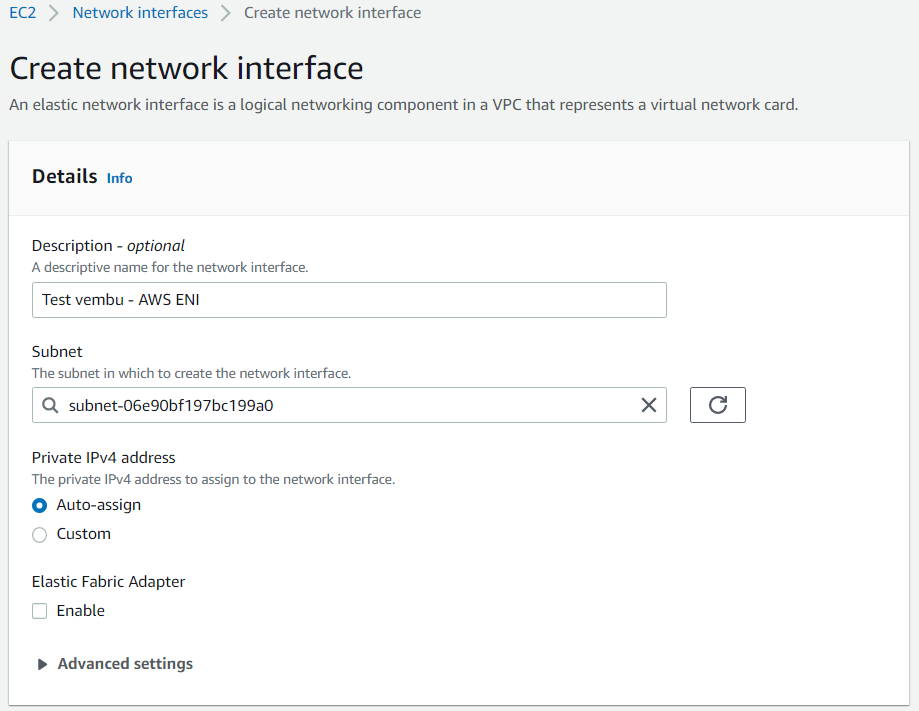Clear the selected subnet with X icon
This screenshot has width=919, height=711.
point(648,405)
